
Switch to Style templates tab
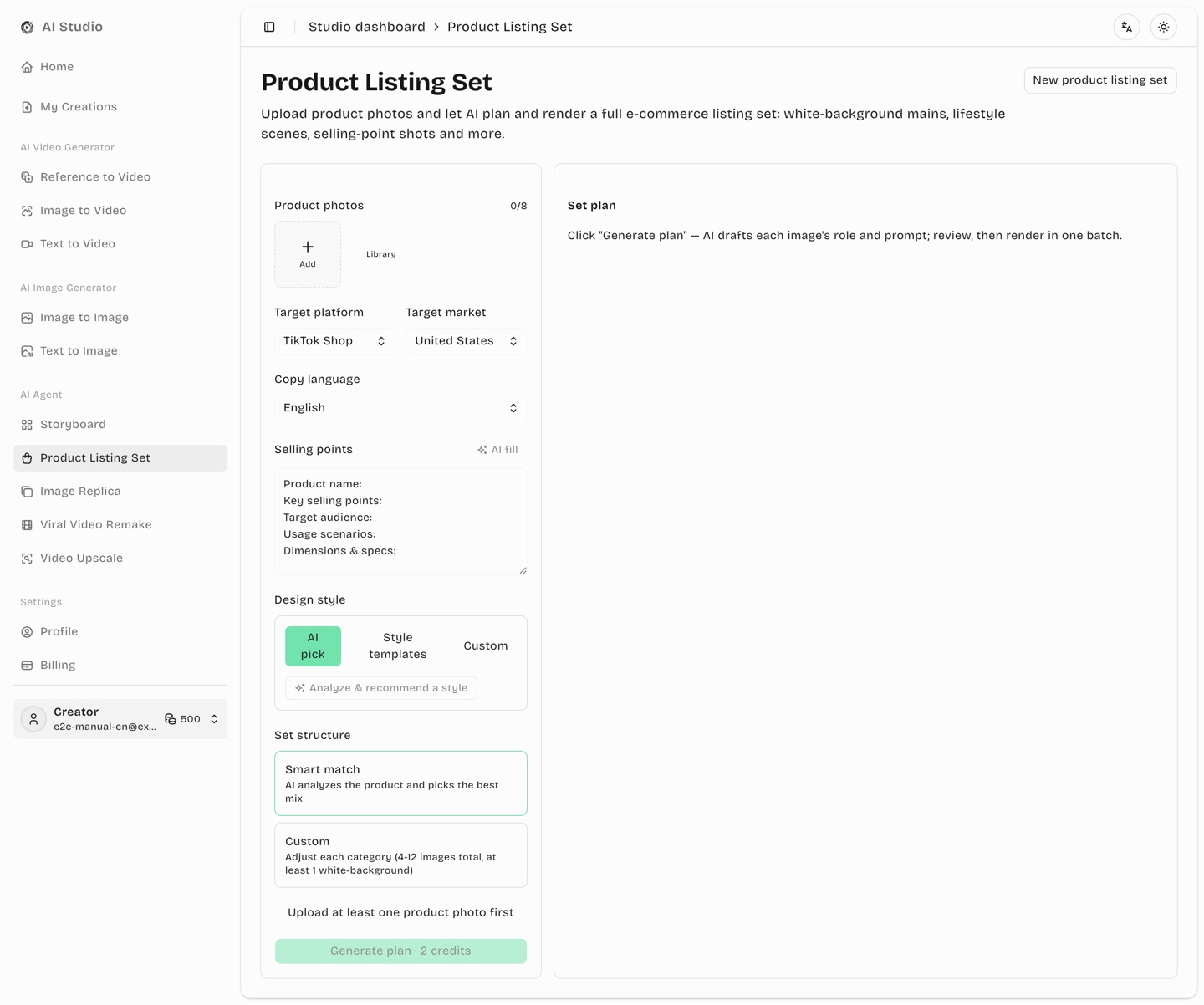pos(398,646)
